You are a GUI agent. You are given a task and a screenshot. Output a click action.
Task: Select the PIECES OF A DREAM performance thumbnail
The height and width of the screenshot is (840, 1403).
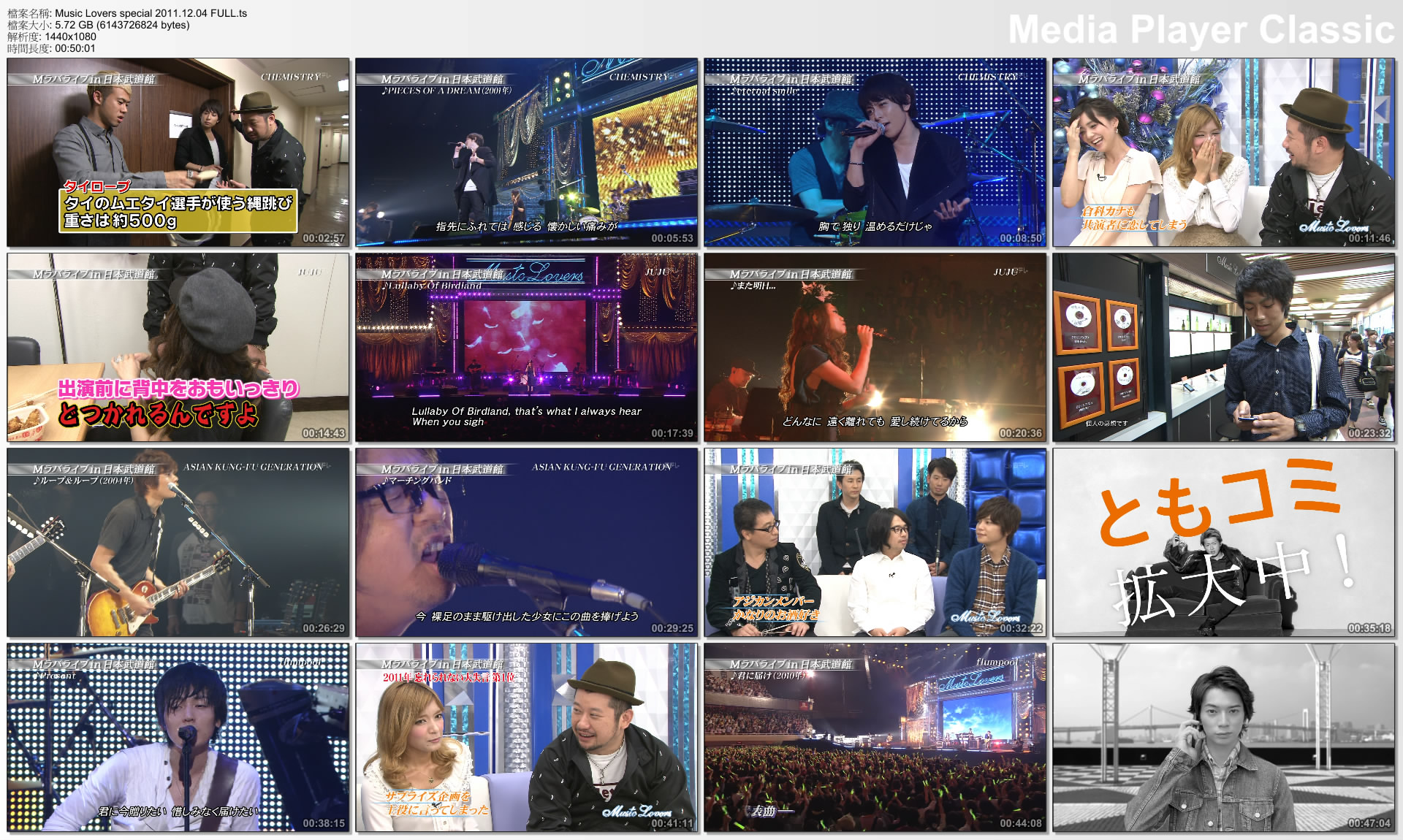point(525,153)
